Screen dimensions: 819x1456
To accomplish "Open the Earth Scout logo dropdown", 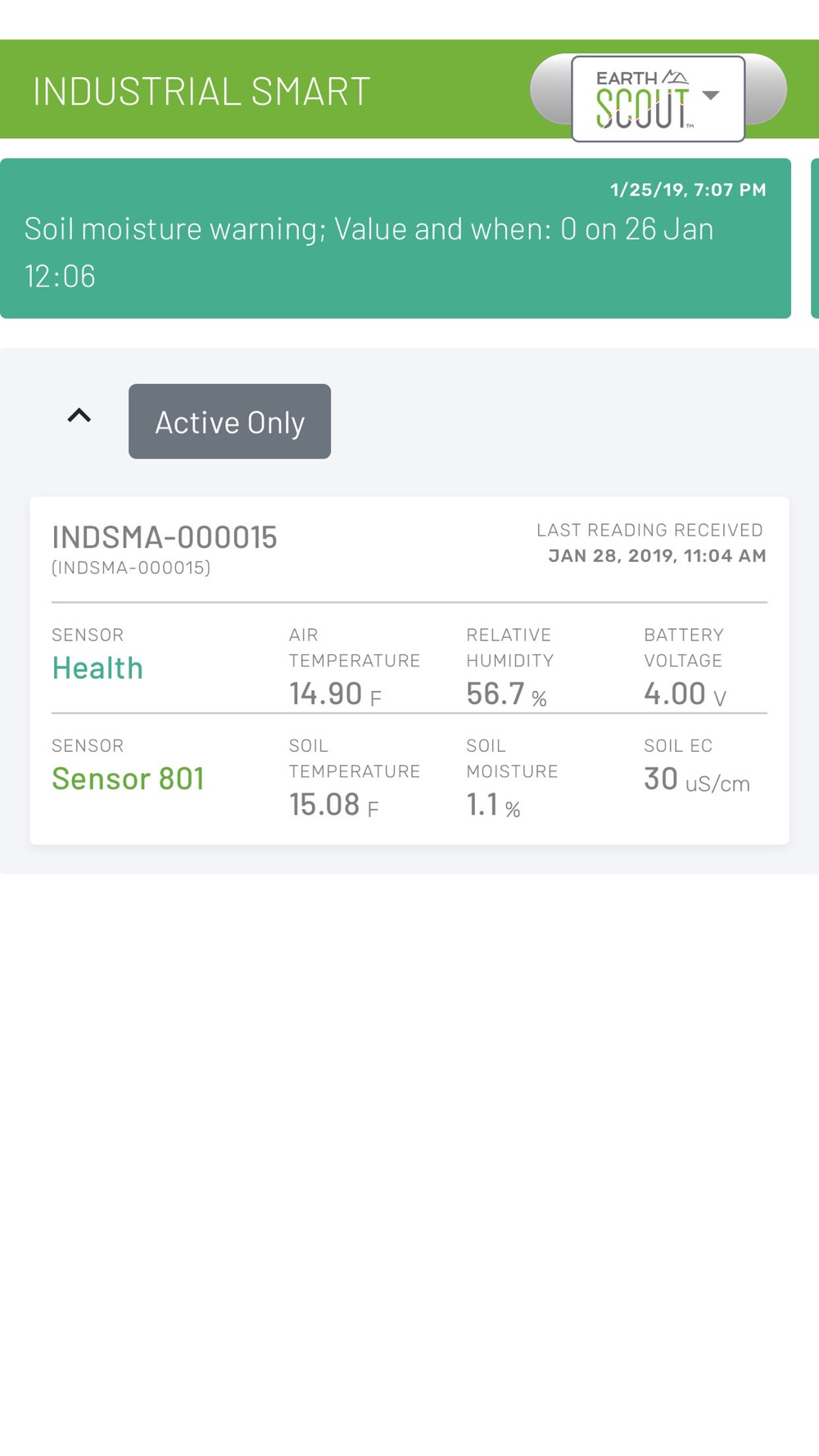I will pyautogui.click(x=658, y=98).
